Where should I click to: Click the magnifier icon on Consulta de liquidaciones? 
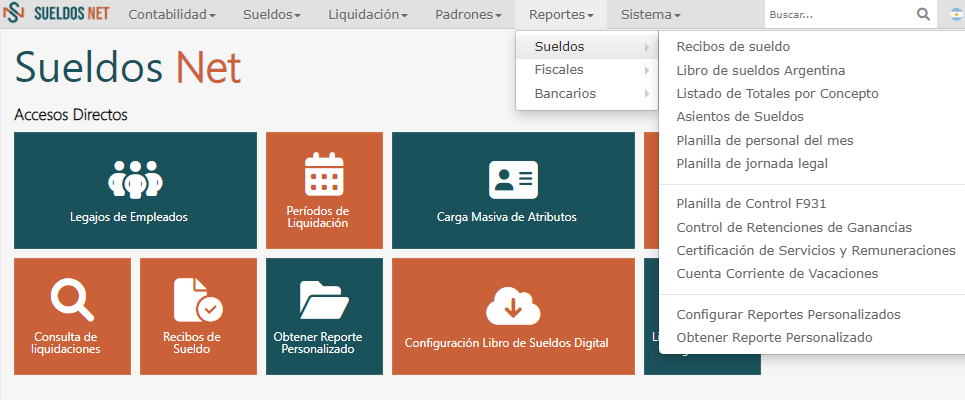72,300
